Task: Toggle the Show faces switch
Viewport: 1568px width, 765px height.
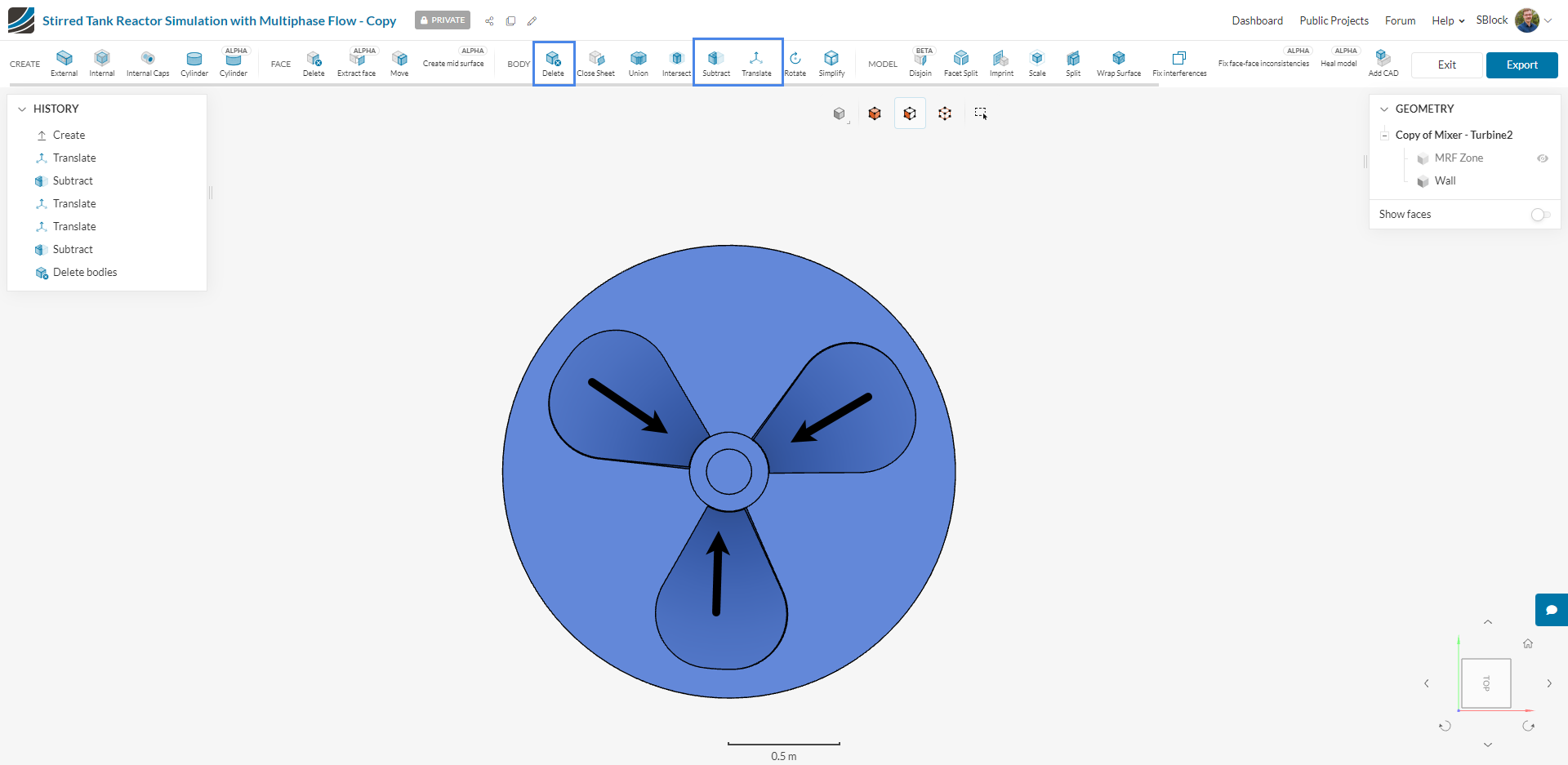Action: (x=1540, y=215)
